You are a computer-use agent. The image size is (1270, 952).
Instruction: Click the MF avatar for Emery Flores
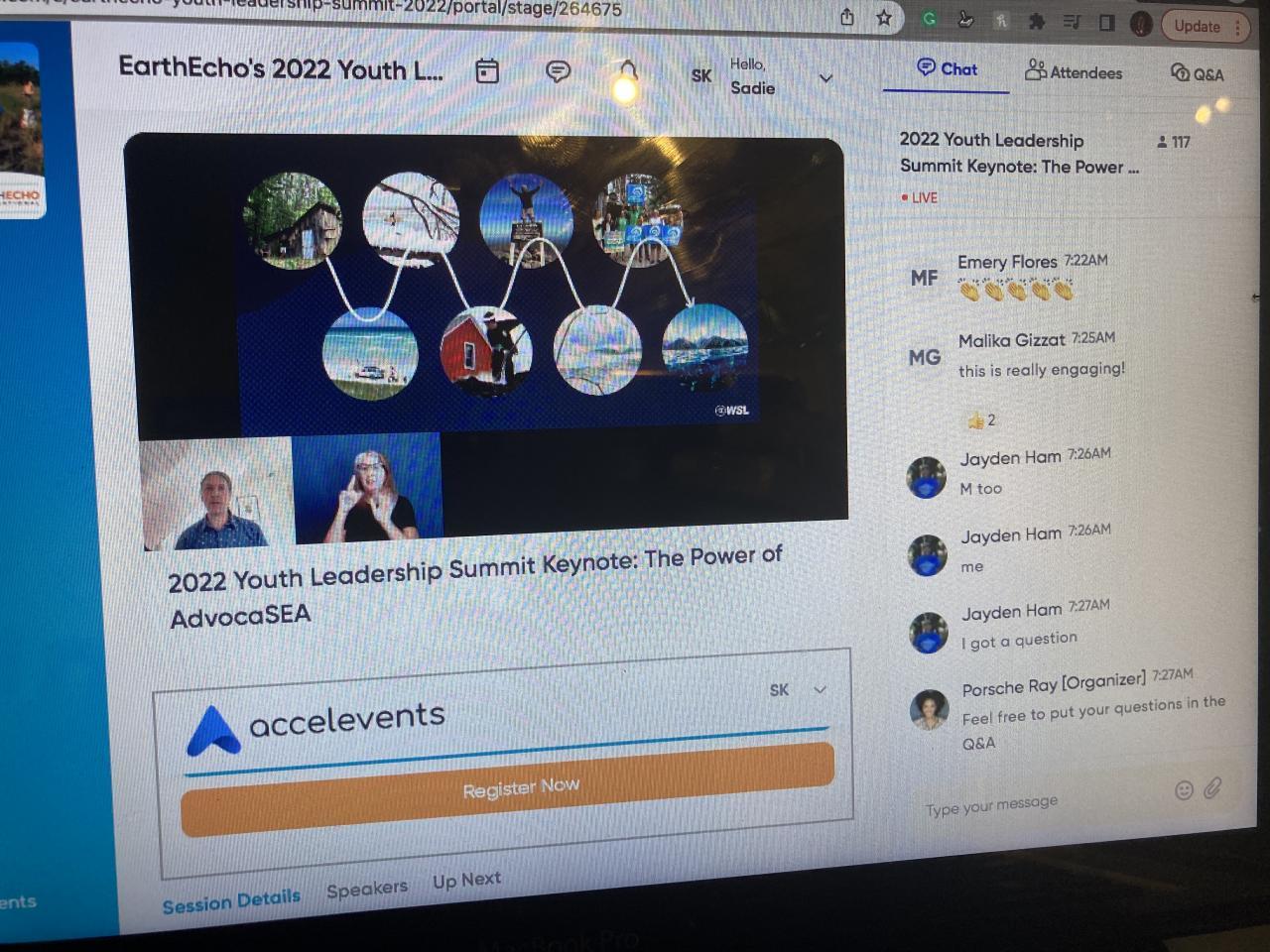pyautogui.click(x=924, y=279)
